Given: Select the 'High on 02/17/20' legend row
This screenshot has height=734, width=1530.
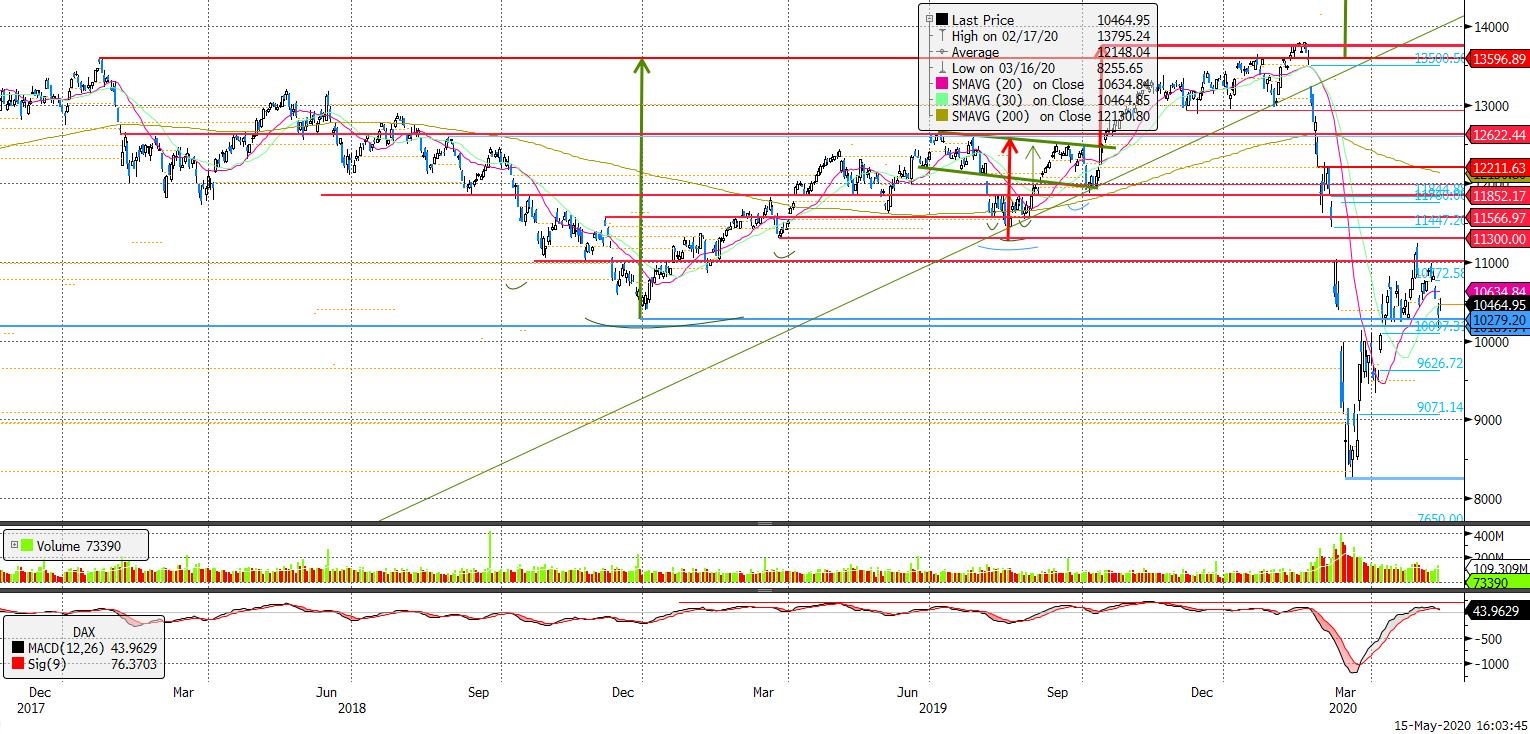Looking at the screenshot, I should tap(1039, 36).
